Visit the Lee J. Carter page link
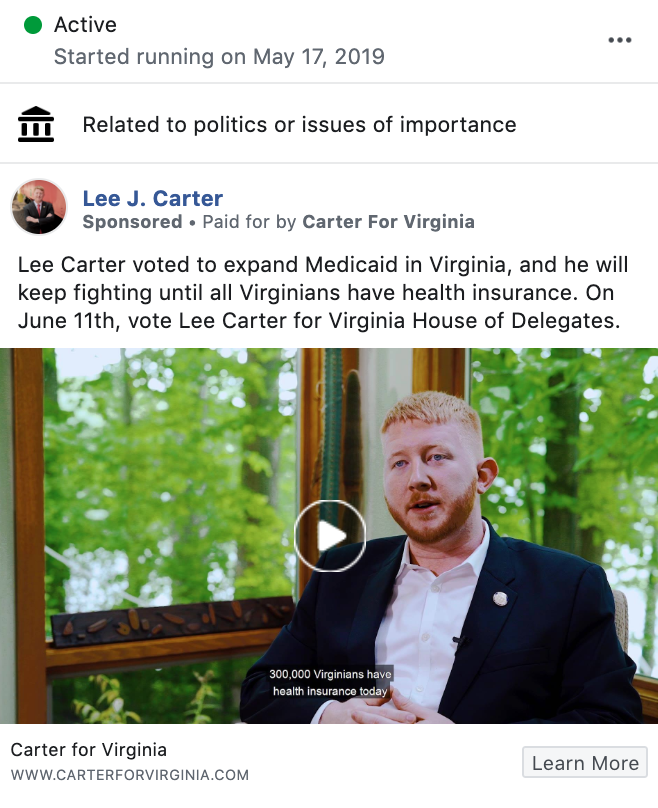 click(x=153, y=198)
